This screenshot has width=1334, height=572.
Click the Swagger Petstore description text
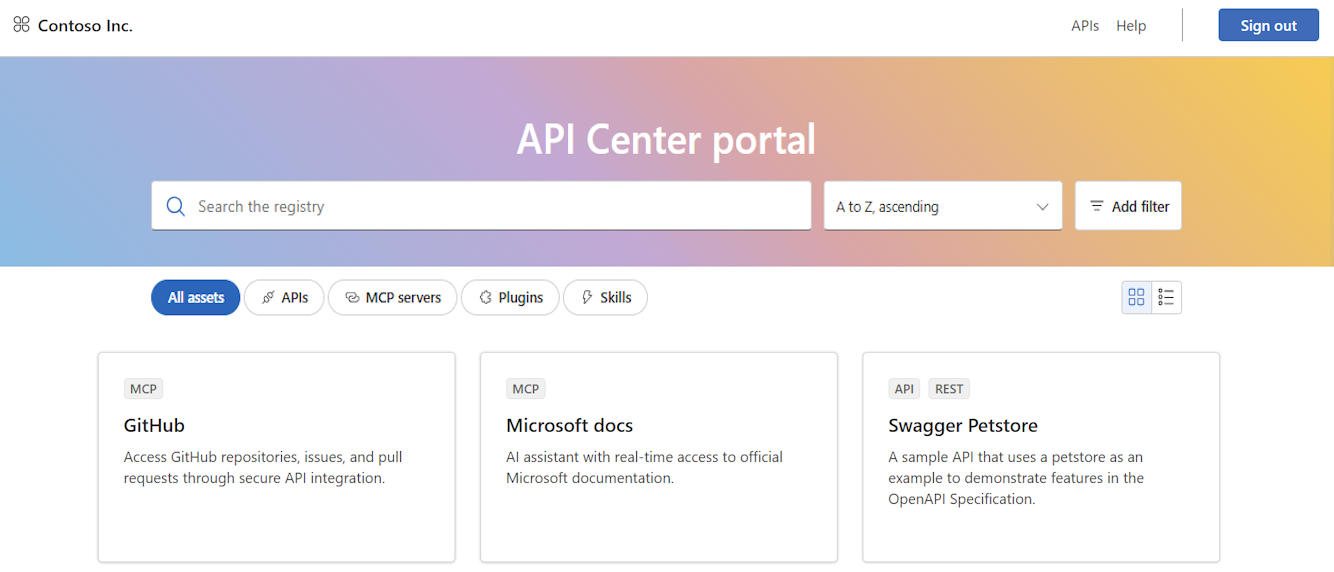(1016, 478)
